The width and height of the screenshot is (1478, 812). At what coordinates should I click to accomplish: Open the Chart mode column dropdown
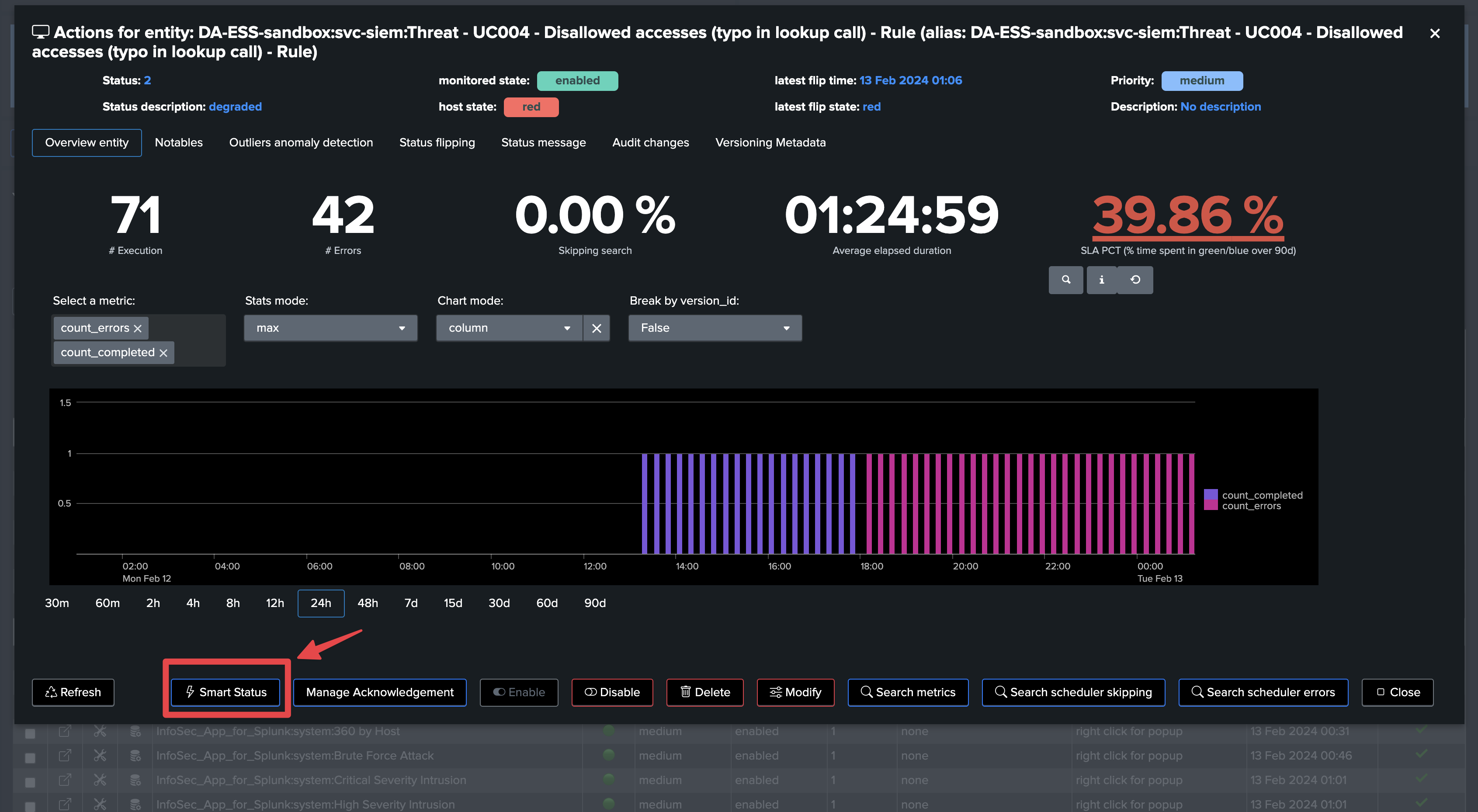tap(509, 328)
